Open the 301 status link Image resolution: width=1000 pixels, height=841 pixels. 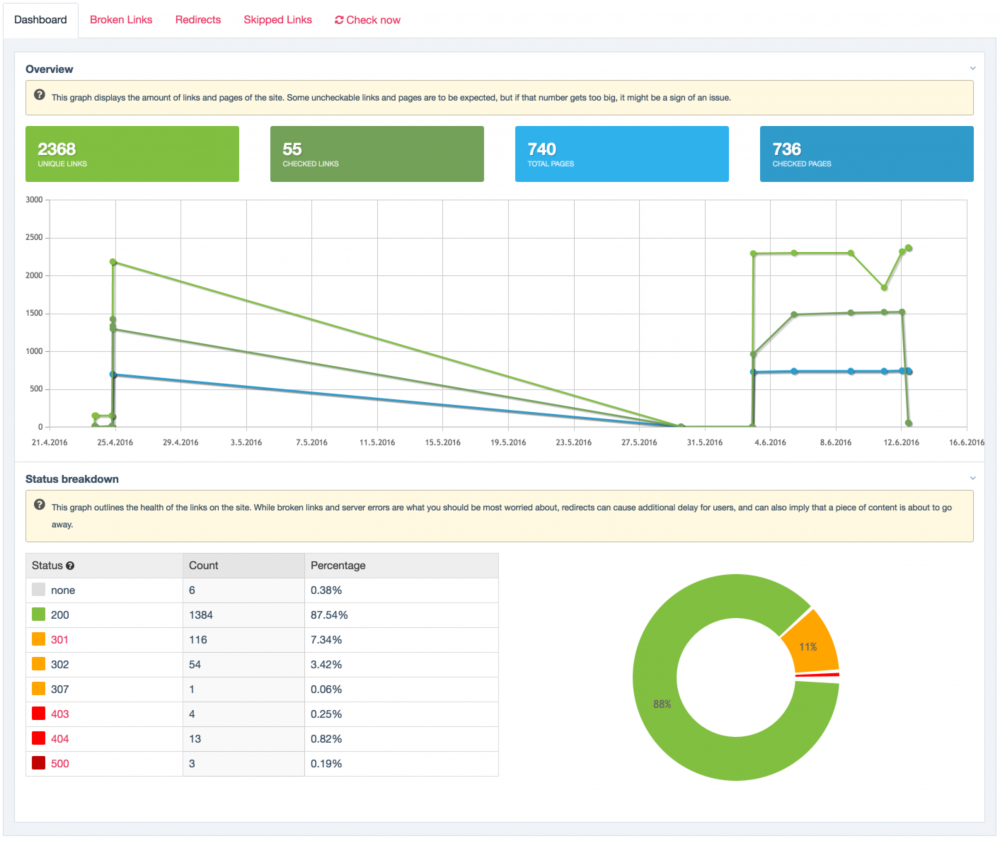point(62,639)
